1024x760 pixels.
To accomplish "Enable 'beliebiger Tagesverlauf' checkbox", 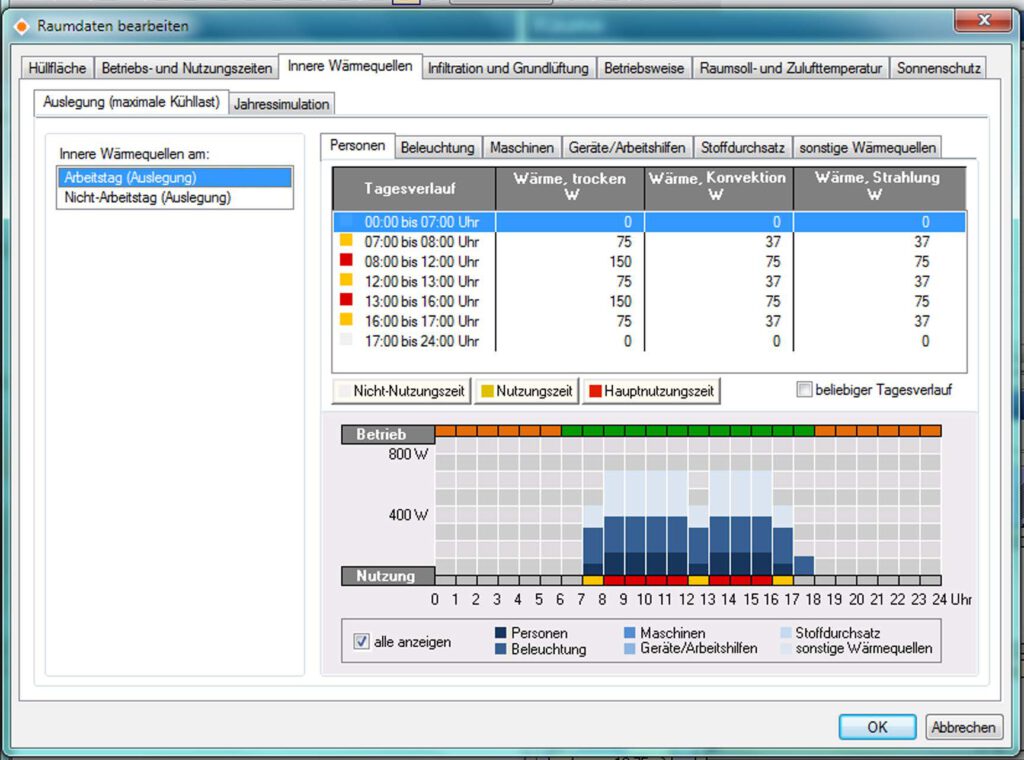I will pos(805,390).
